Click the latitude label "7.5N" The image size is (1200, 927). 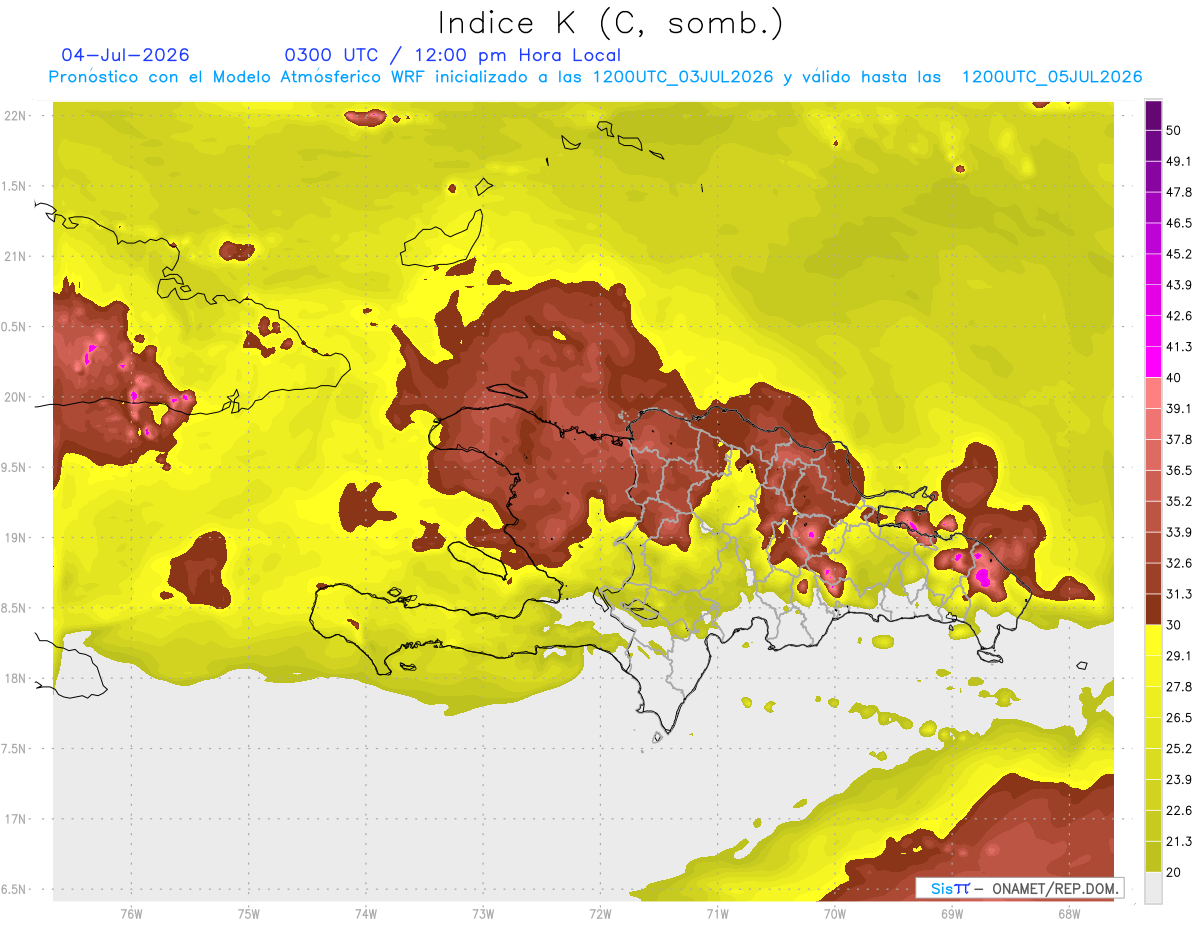click(15, 749)
